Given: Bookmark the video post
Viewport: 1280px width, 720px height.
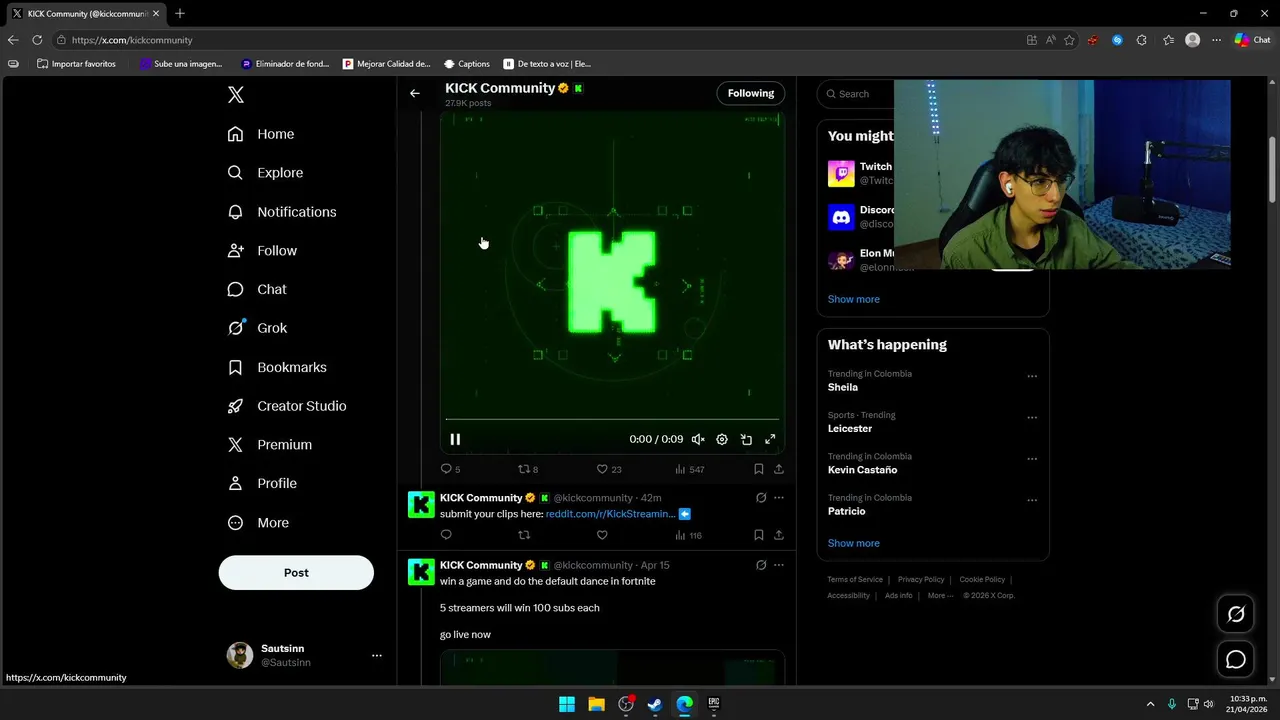Looking at the screenshot, I should click(x=759, y=469).
